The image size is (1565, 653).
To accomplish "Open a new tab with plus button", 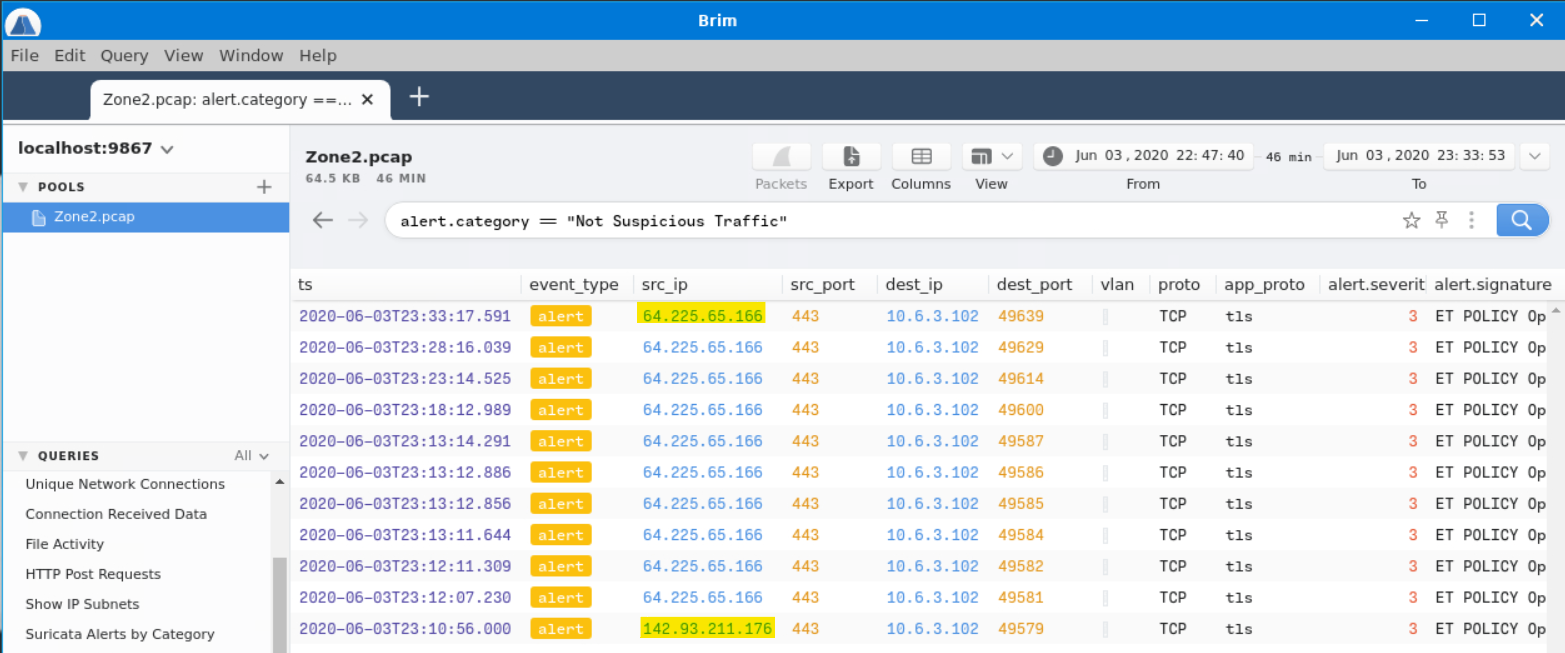I will (420, 97).
